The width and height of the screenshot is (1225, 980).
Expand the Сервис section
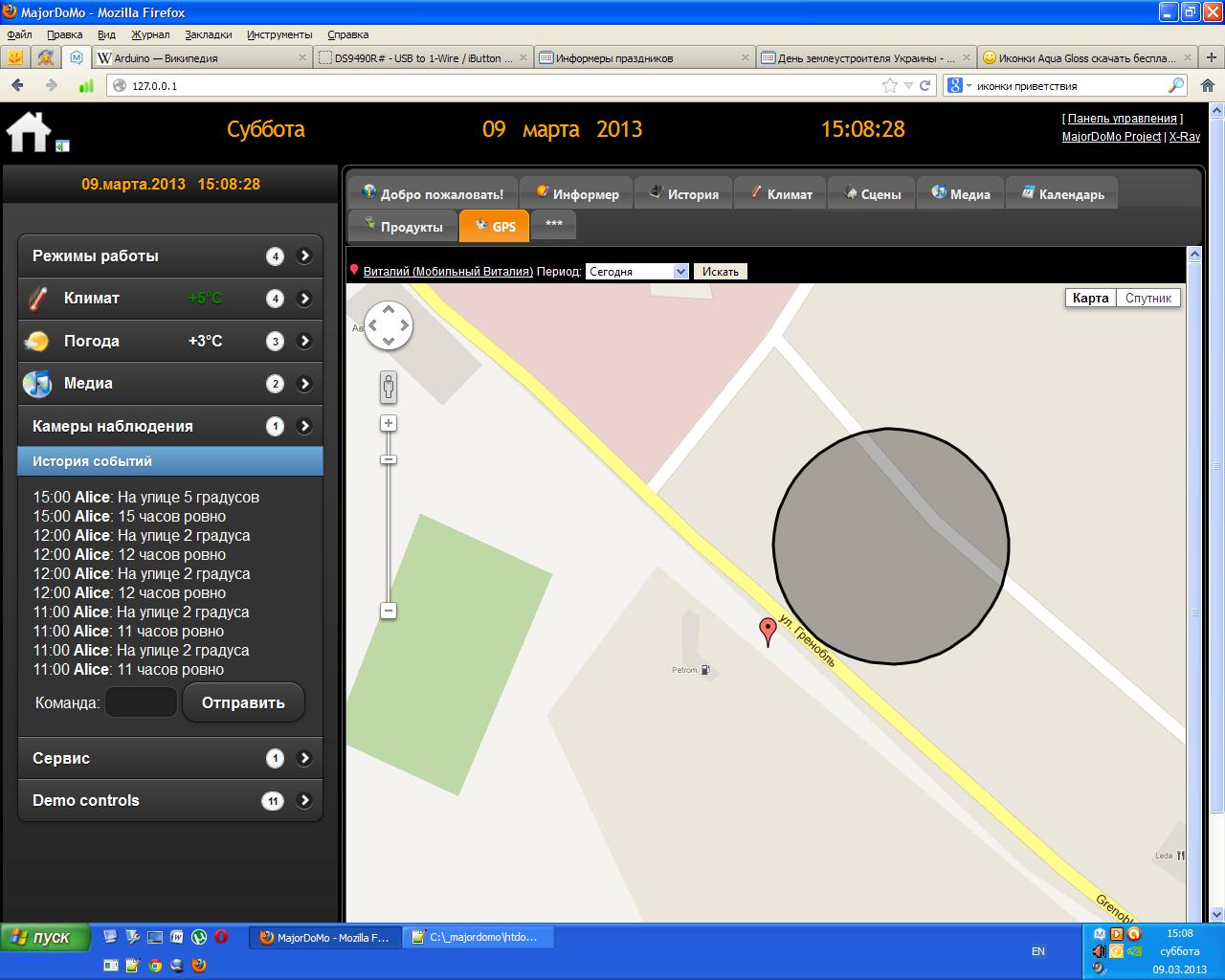click(x=170, y=758)
